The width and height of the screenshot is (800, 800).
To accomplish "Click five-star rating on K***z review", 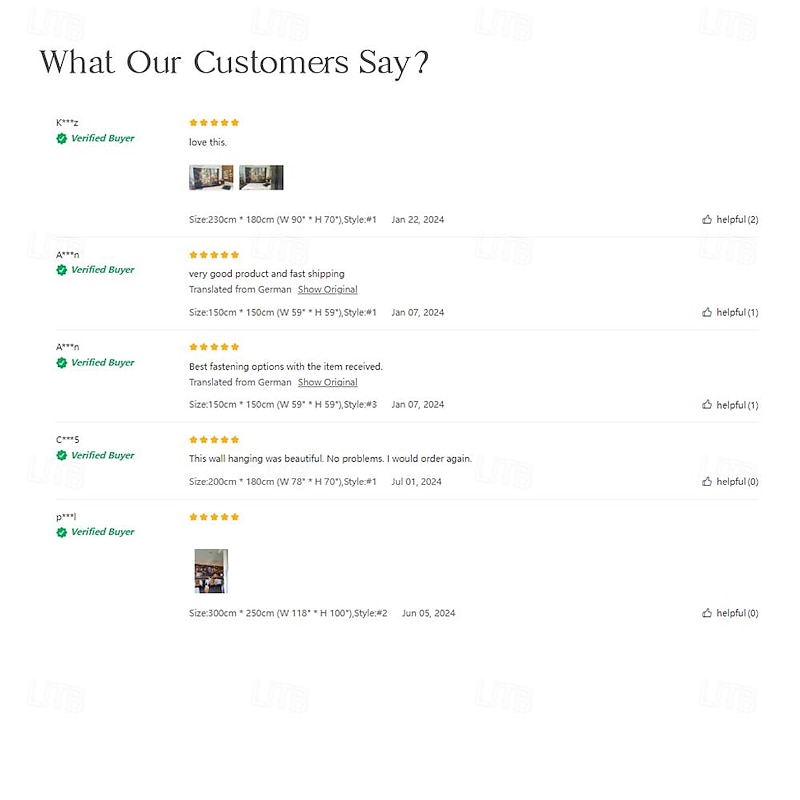I will tap(214, 122).
